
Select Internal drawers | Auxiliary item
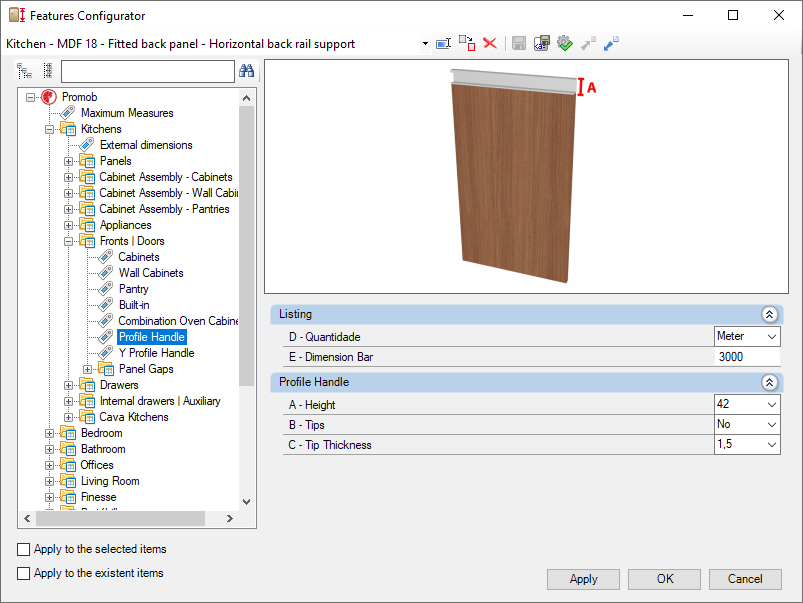click(160, 401)
